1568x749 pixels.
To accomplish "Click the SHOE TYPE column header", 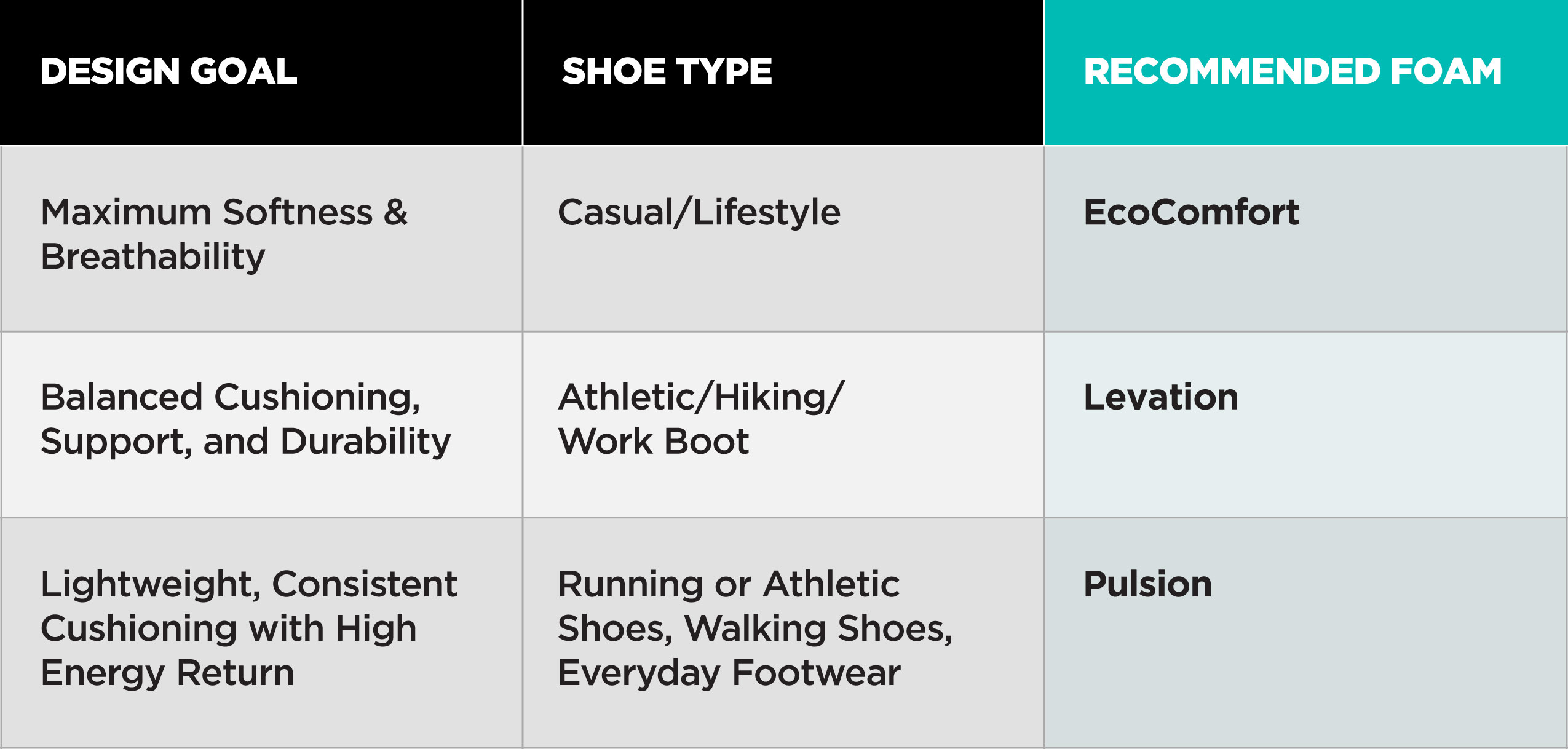I will (667, 71).
